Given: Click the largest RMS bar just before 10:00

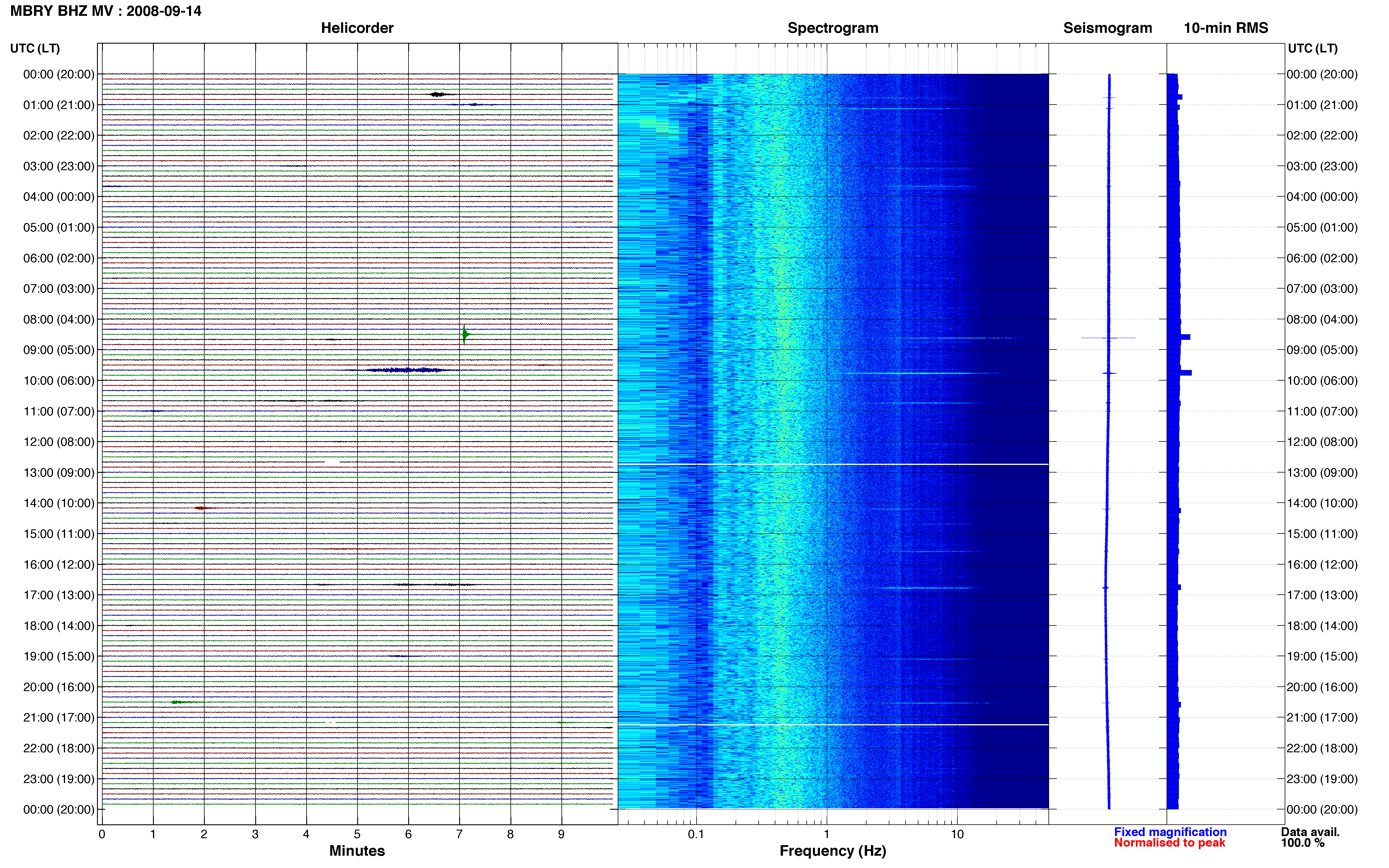Looking at the screenshot, I should (x=1179, y=373).
